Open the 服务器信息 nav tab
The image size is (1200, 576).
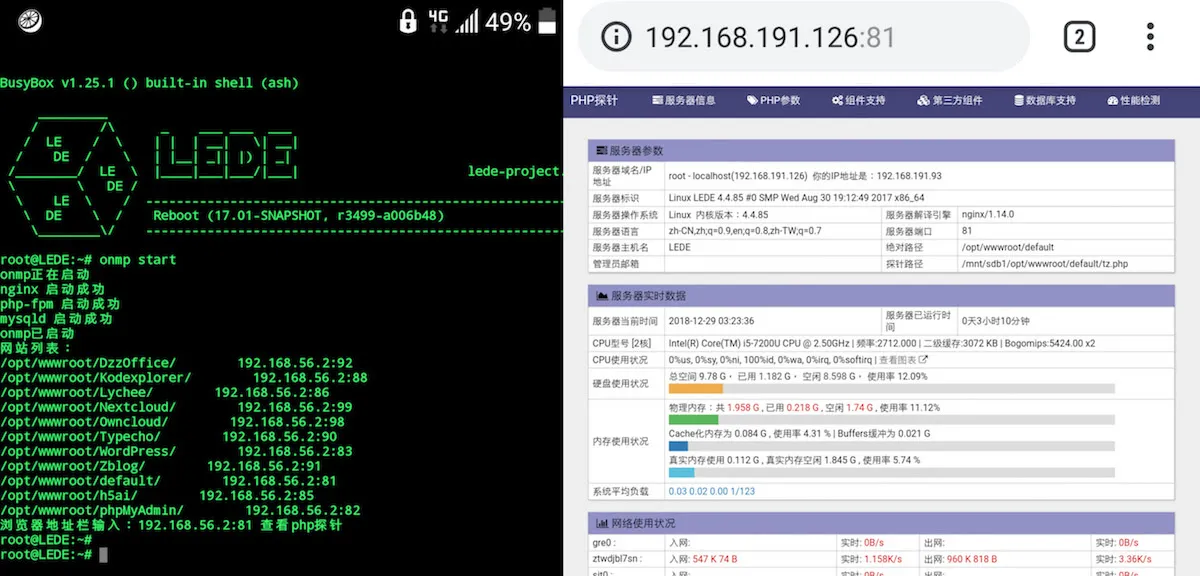click(684, 101)
